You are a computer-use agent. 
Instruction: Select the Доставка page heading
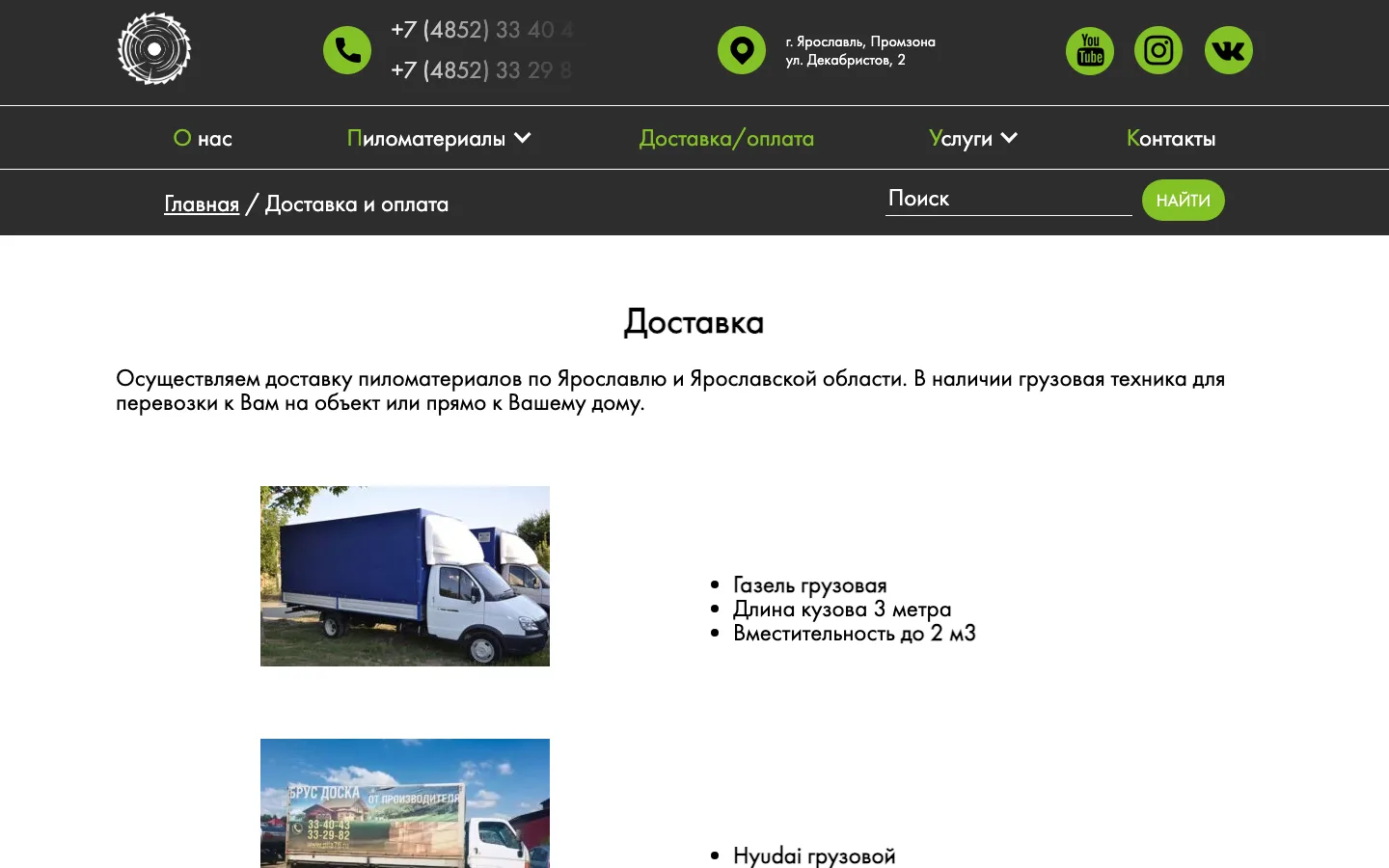point(694,322)
